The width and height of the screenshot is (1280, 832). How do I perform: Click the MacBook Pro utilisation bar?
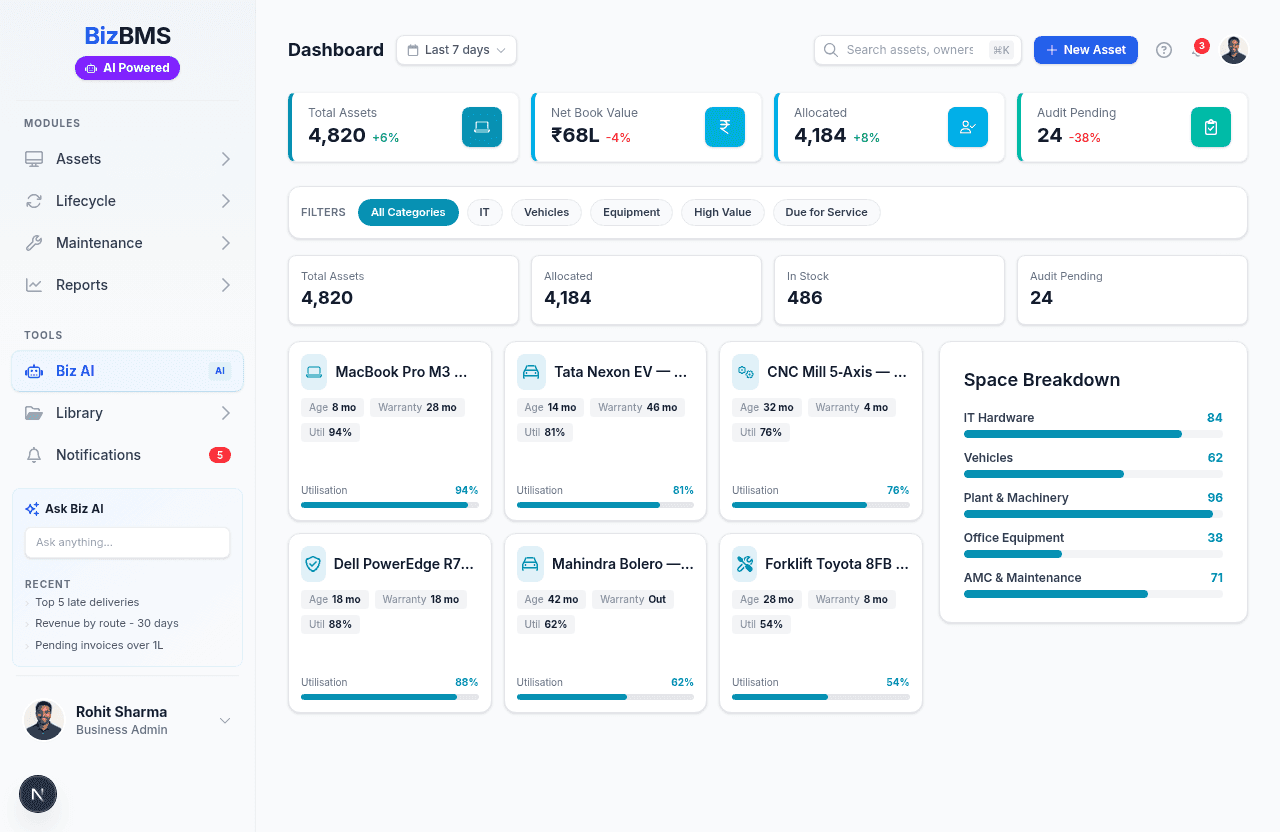click(389, 505)
